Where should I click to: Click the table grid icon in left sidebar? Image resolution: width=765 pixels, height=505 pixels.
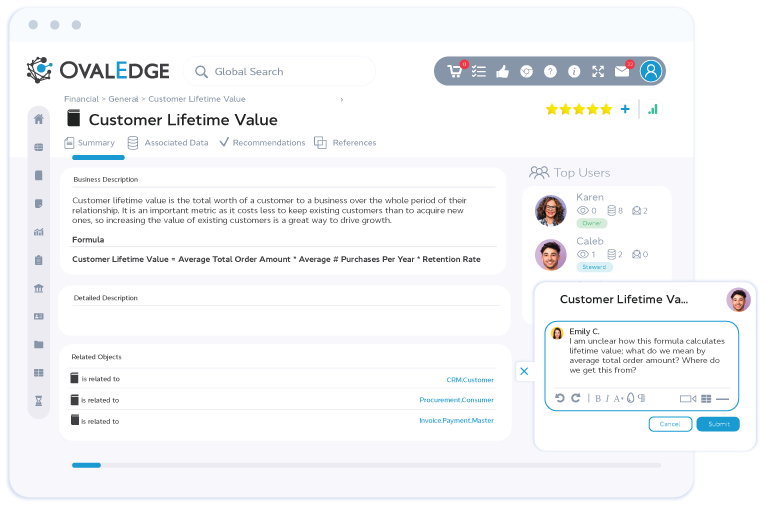pos(39,373)
